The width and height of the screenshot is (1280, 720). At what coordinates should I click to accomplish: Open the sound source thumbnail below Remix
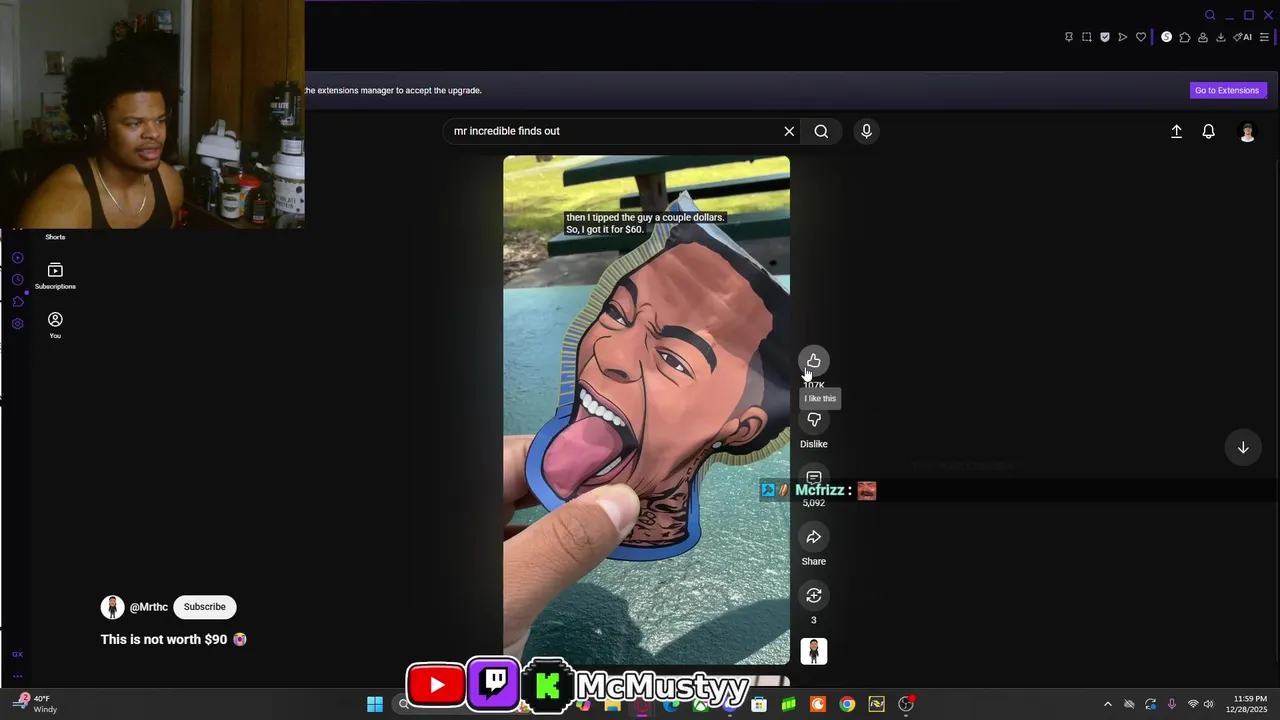[x=814, y=652]
